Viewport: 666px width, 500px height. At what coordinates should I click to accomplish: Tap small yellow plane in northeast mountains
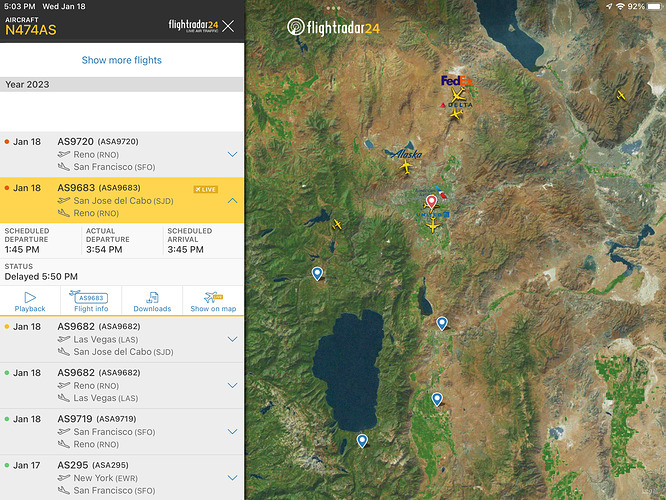[621, 95]
